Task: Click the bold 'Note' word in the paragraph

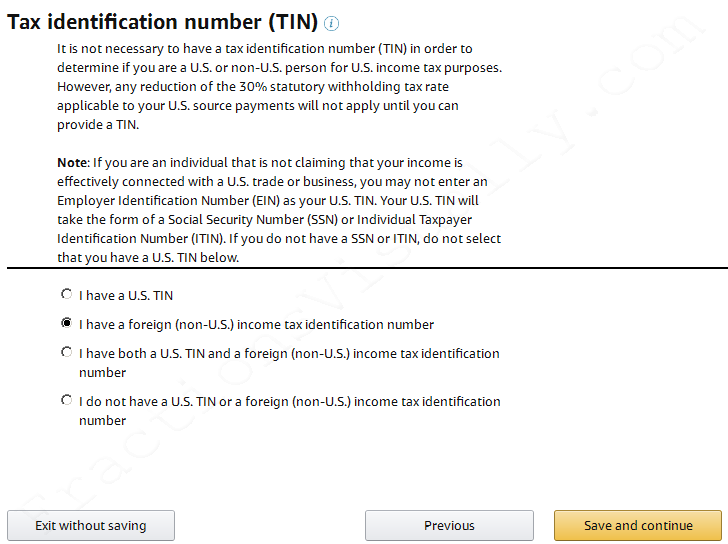Action: [x=72, y=162]
